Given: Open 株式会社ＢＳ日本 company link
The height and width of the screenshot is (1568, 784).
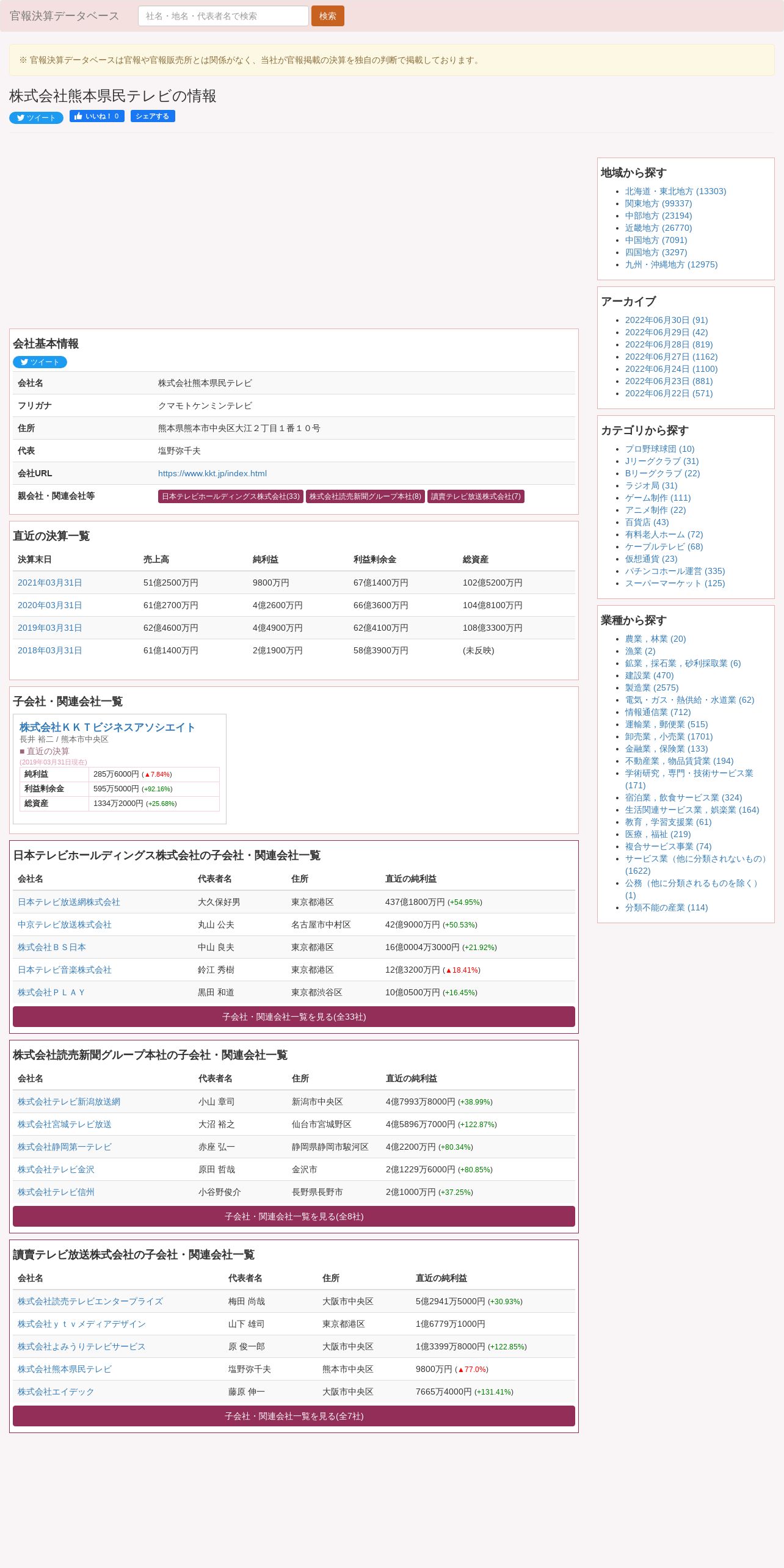Looking at the screenshot, I should tap(52, 947).
